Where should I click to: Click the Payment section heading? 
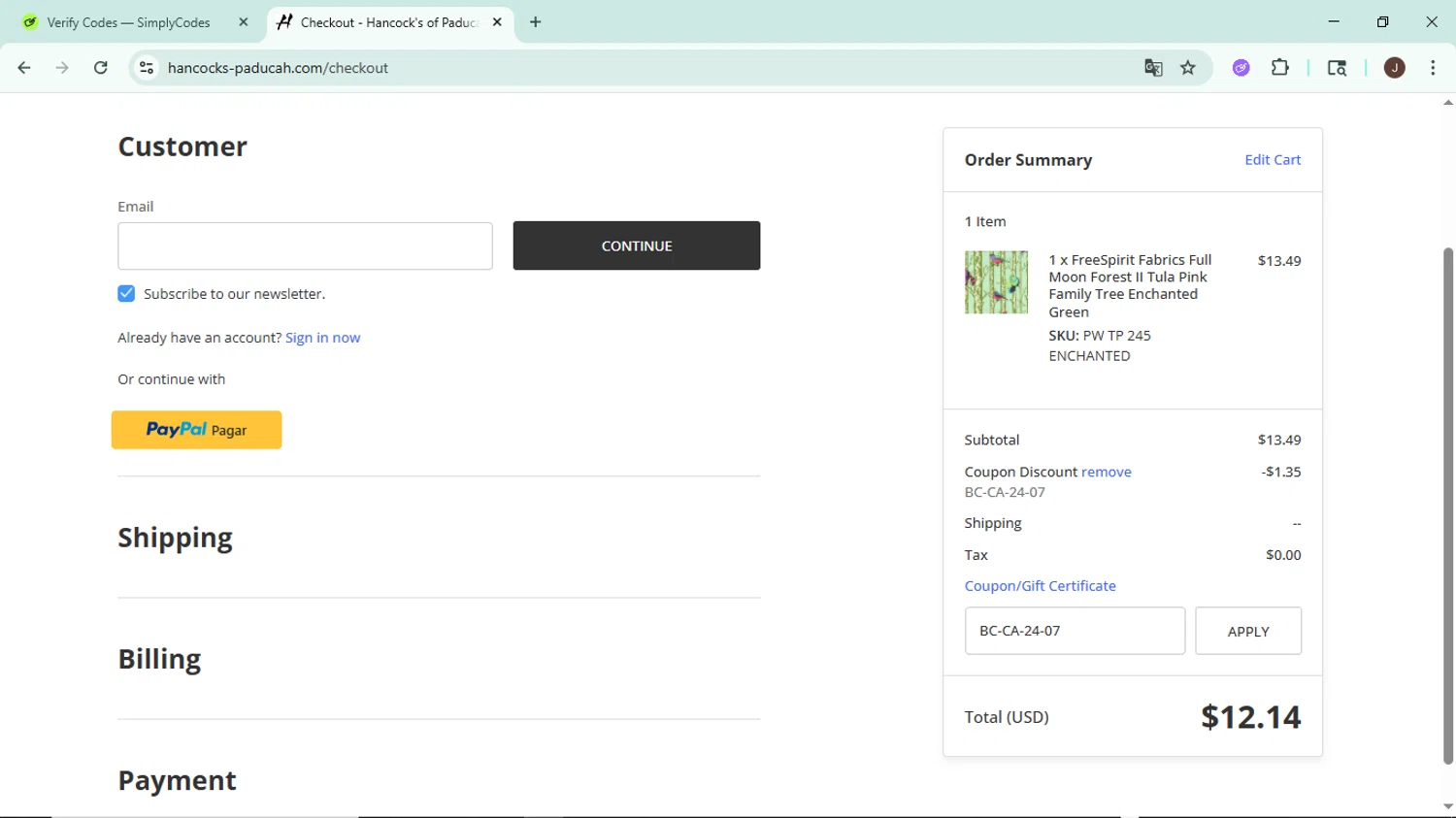pos(177,780)
